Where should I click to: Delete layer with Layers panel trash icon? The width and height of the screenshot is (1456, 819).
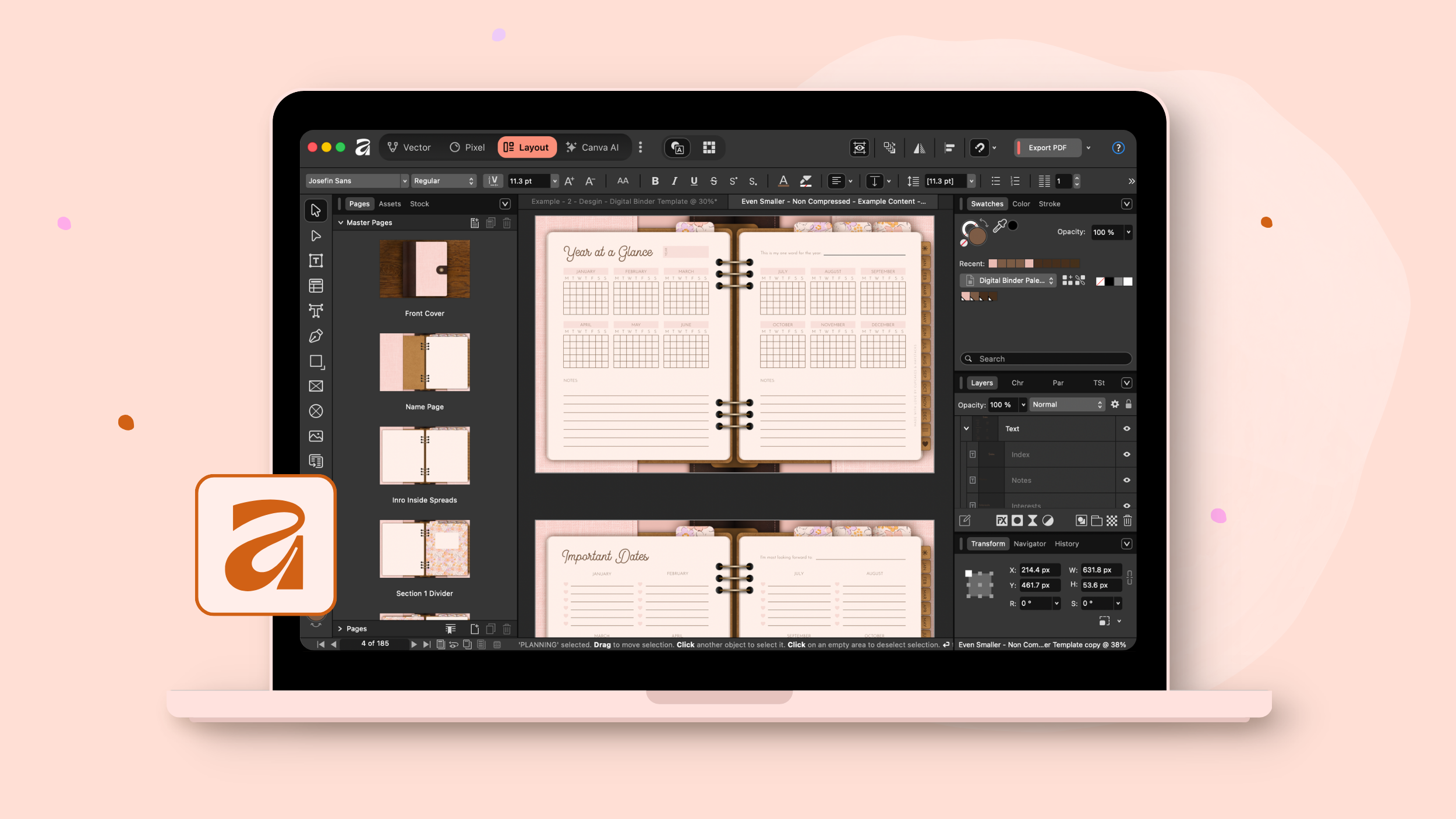pyautogui.click(x=1128, y=521)
